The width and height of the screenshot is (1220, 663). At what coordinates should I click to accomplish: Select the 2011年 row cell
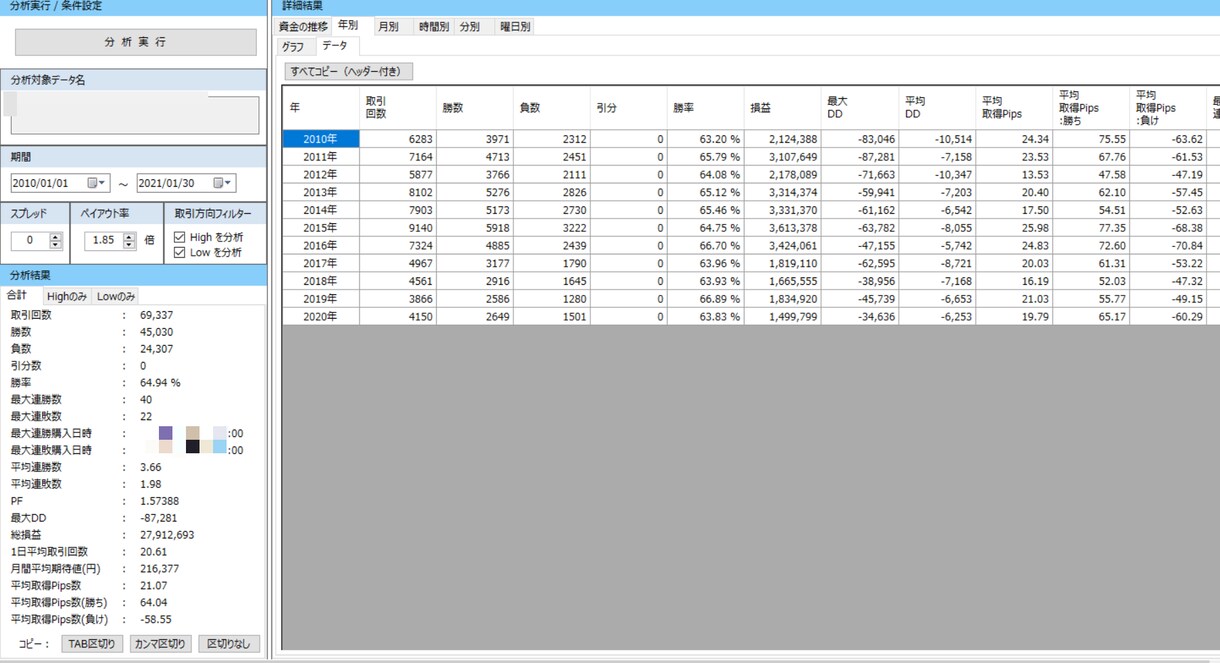(x=321, y=157)
